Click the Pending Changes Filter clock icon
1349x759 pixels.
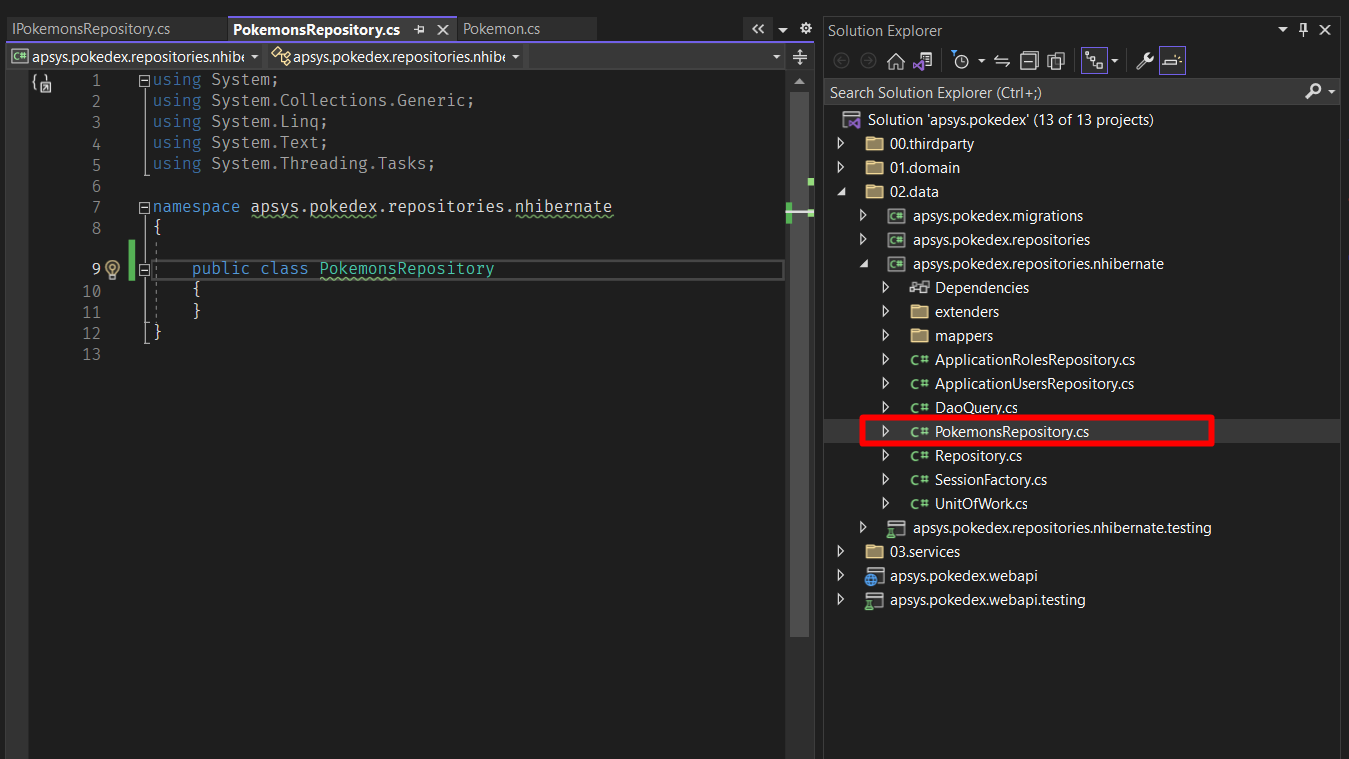coord(961,61)
